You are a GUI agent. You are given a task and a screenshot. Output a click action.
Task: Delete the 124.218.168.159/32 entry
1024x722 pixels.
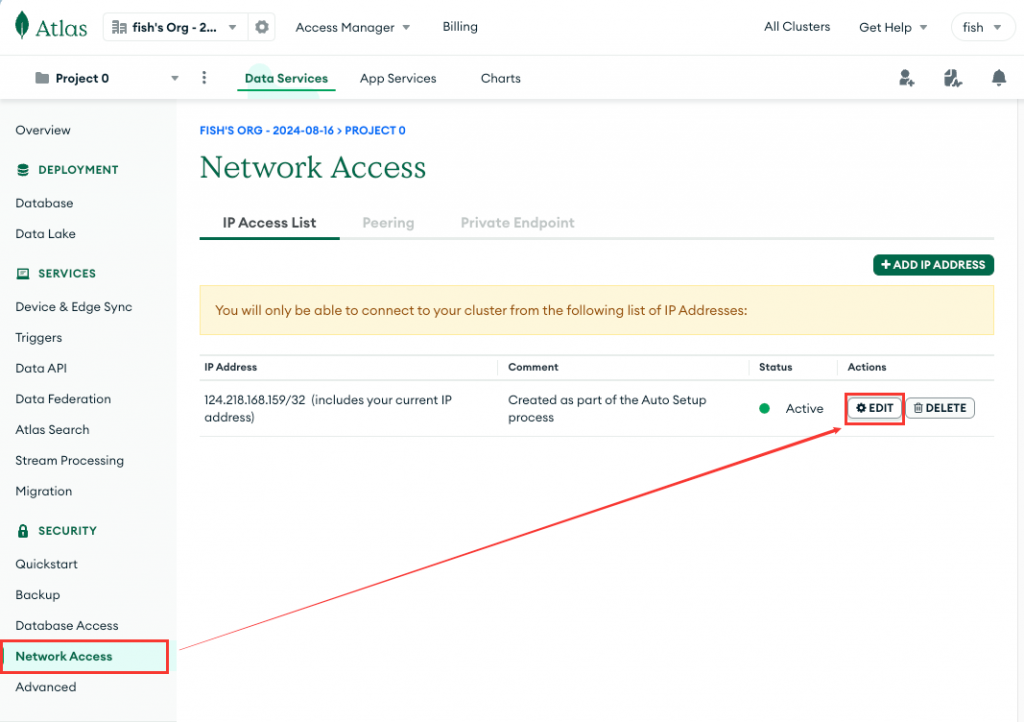pyautogui.click(x=940, y=408)
